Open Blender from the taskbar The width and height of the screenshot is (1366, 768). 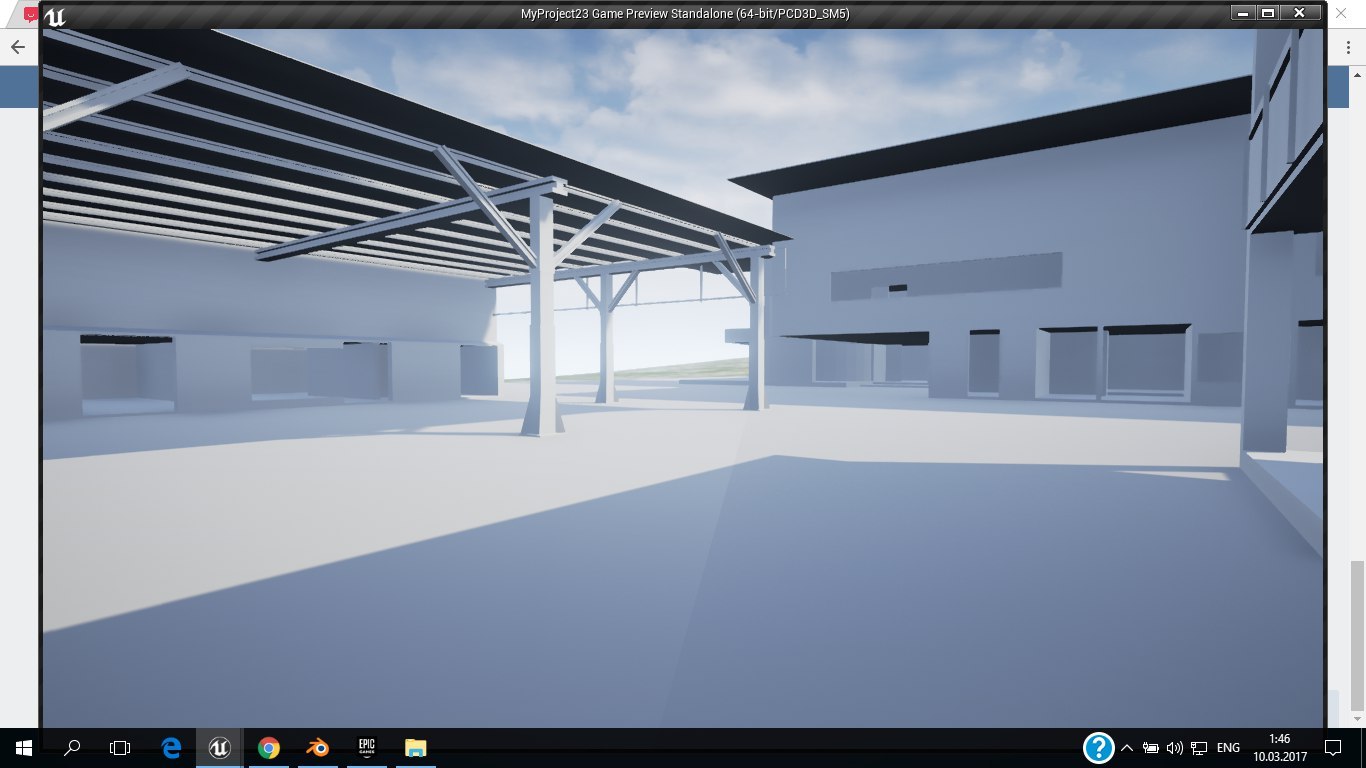tap(317, 747)
